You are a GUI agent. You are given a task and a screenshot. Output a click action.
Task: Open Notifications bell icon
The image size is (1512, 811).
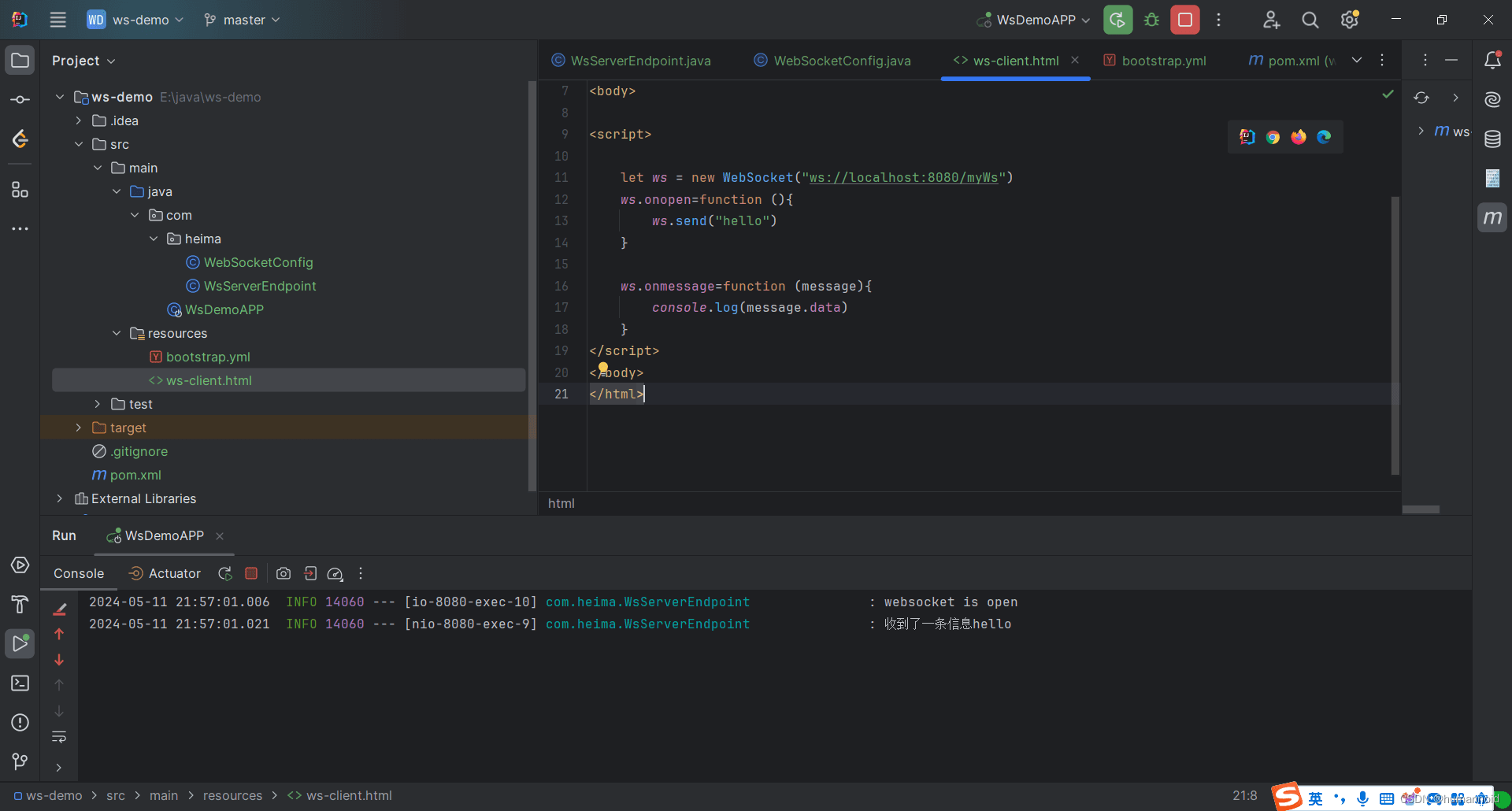pyautogui.click(x=1492, y=61)
